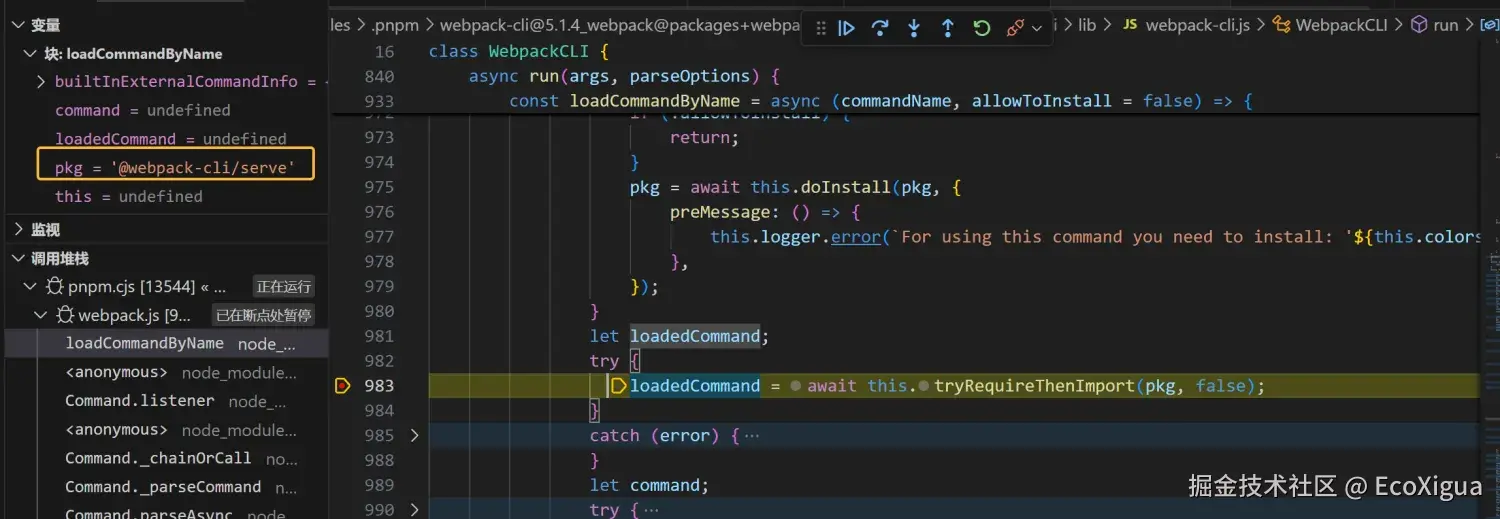This screenshot has height=519, width=1500.
Task: Select the loadCommandByName stack frame
Action: [x=165, y=343]
